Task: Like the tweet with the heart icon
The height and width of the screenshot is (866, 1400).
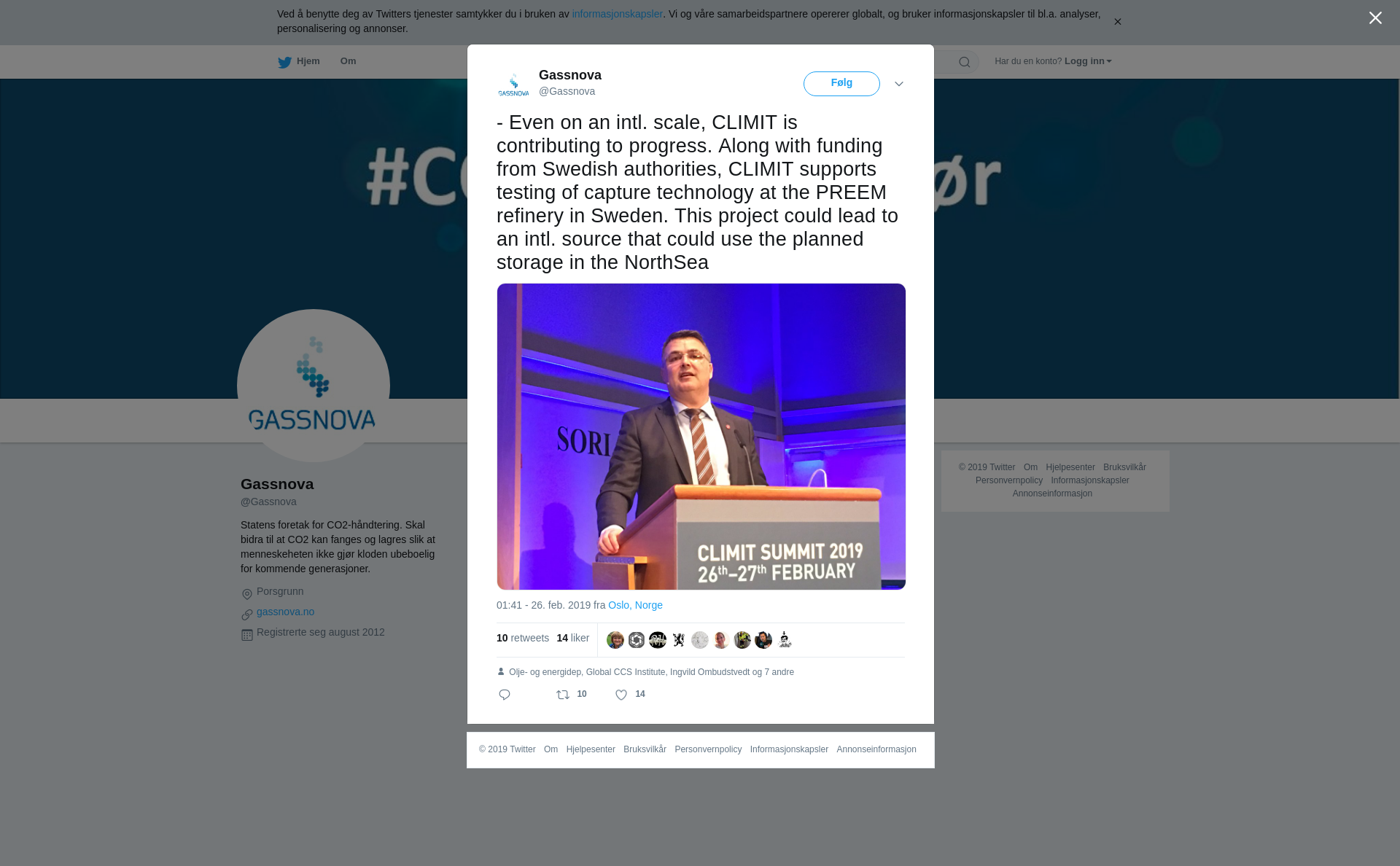Action: 621,695
